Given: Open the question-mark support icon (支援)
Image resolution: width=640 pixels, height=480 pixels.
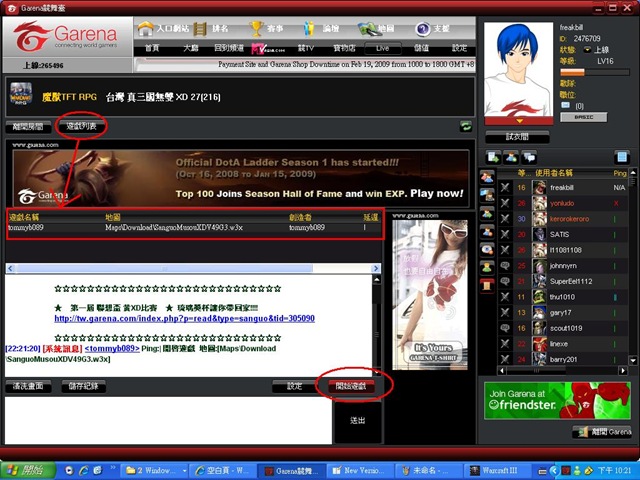Looking at the screenshot, I should coord(422,29).
